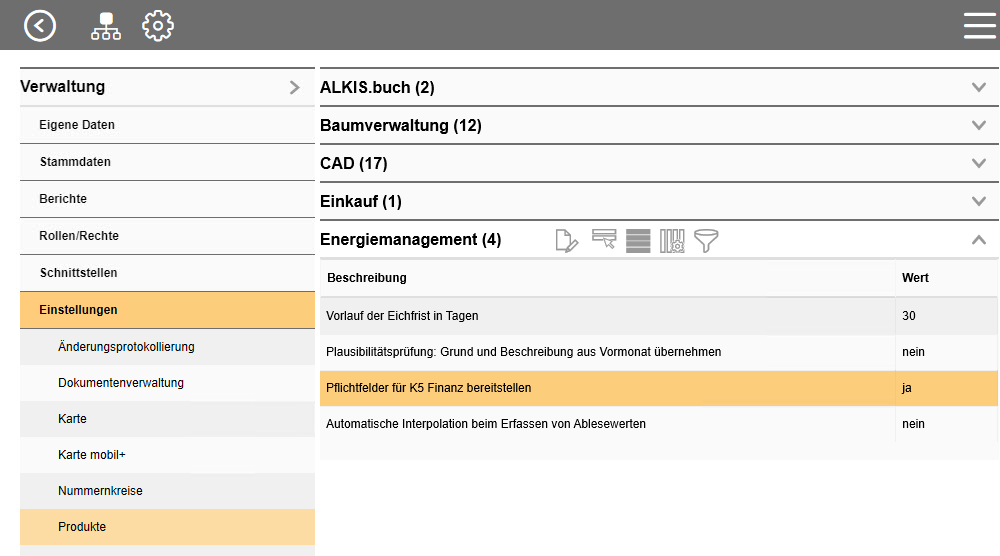Select row Automatische Interpolation beim Erfassen
This screenshot has height=556, width=1000.
click(x=659, y=424)
